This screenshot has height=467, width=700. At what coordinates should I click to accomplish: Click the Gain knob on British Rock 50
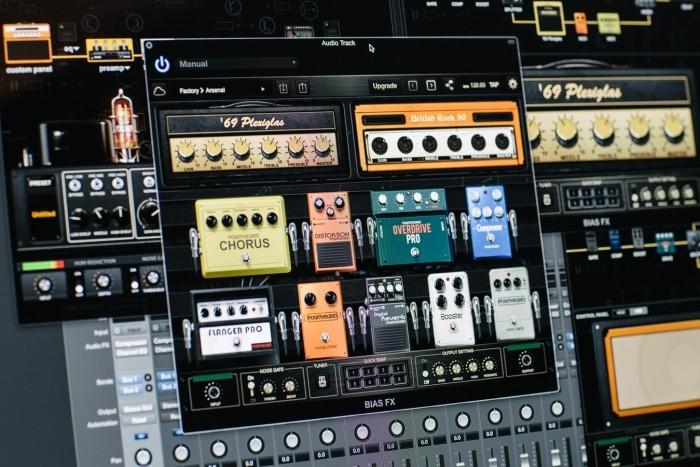(379, 145)
